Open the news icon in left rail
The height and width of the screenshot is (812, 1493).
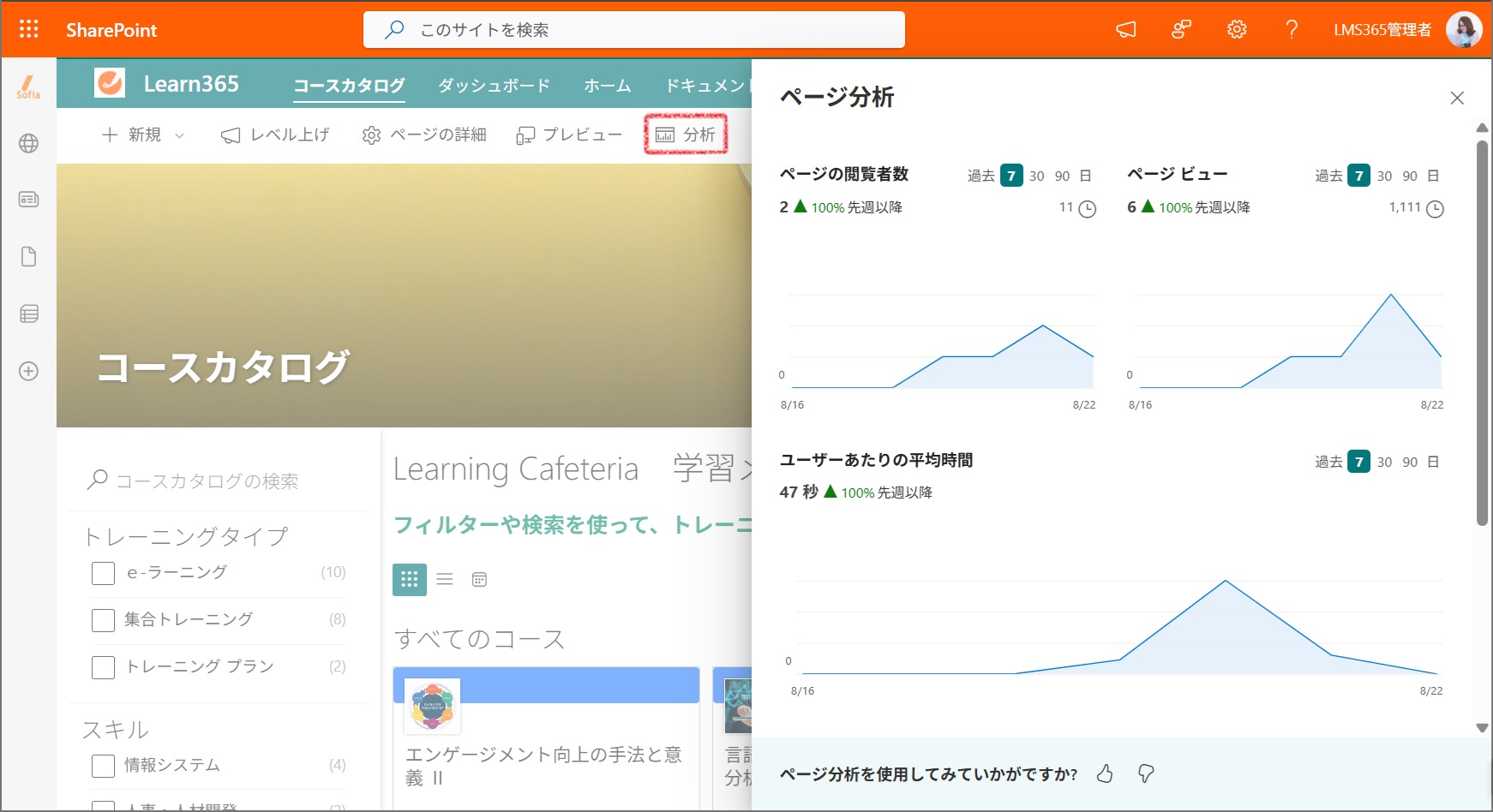point(28,200)
